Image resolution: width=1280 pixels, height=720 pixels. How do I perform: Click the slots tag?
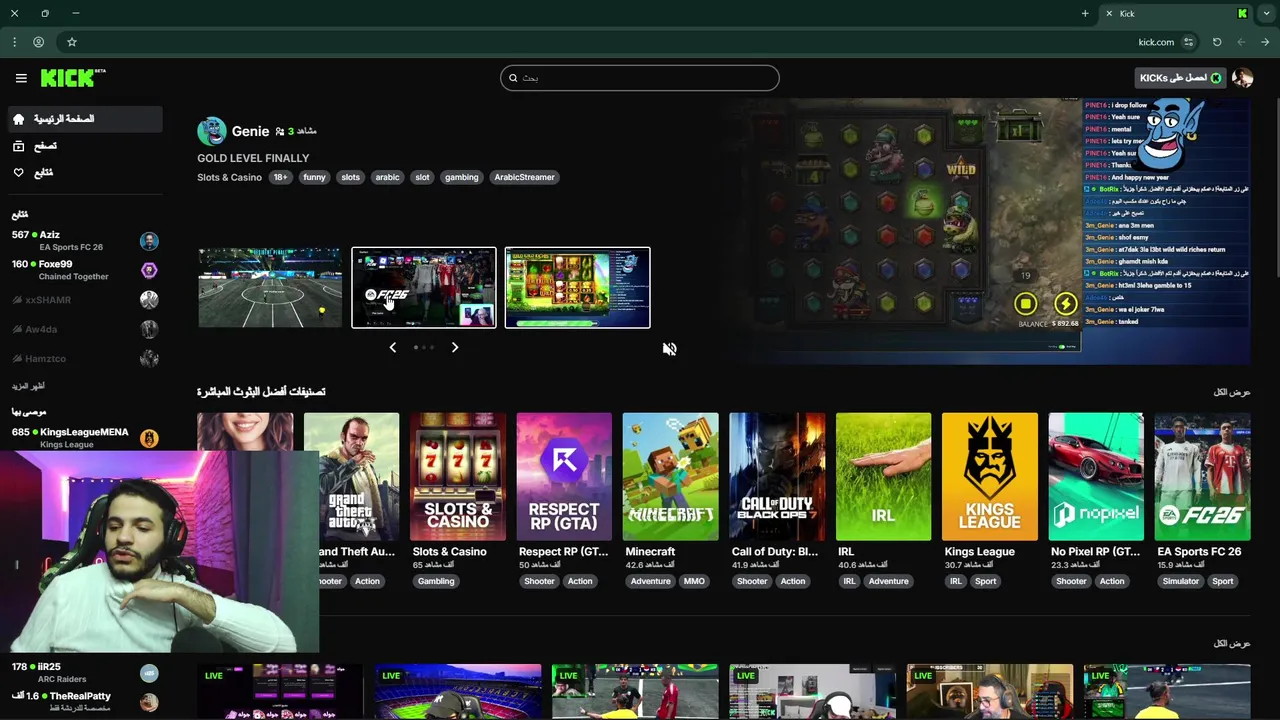(x=350, y=177)
